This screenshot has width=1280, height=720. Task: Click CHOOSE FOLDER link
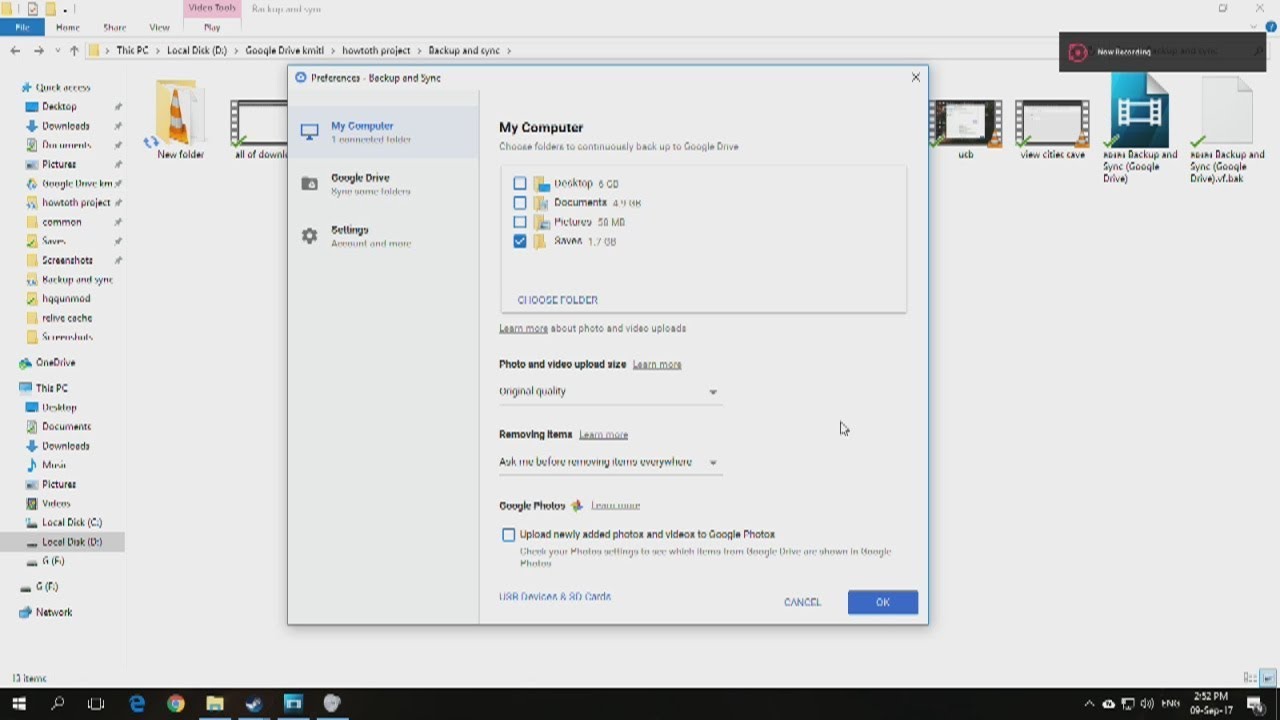[x=557, y=300]
